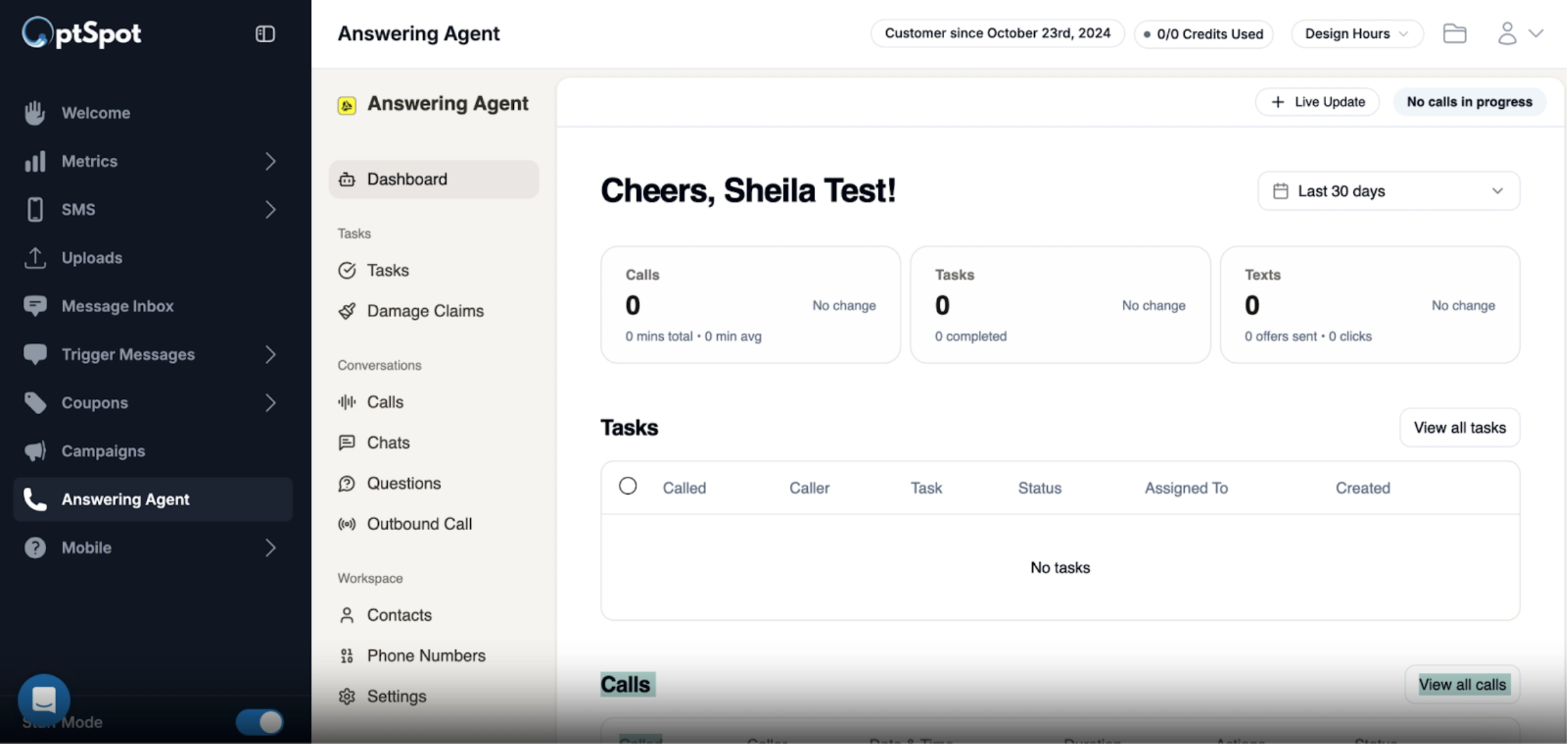
Task: Start an Outbound Call
Action: pyautogui.click(x=419, y=524)
